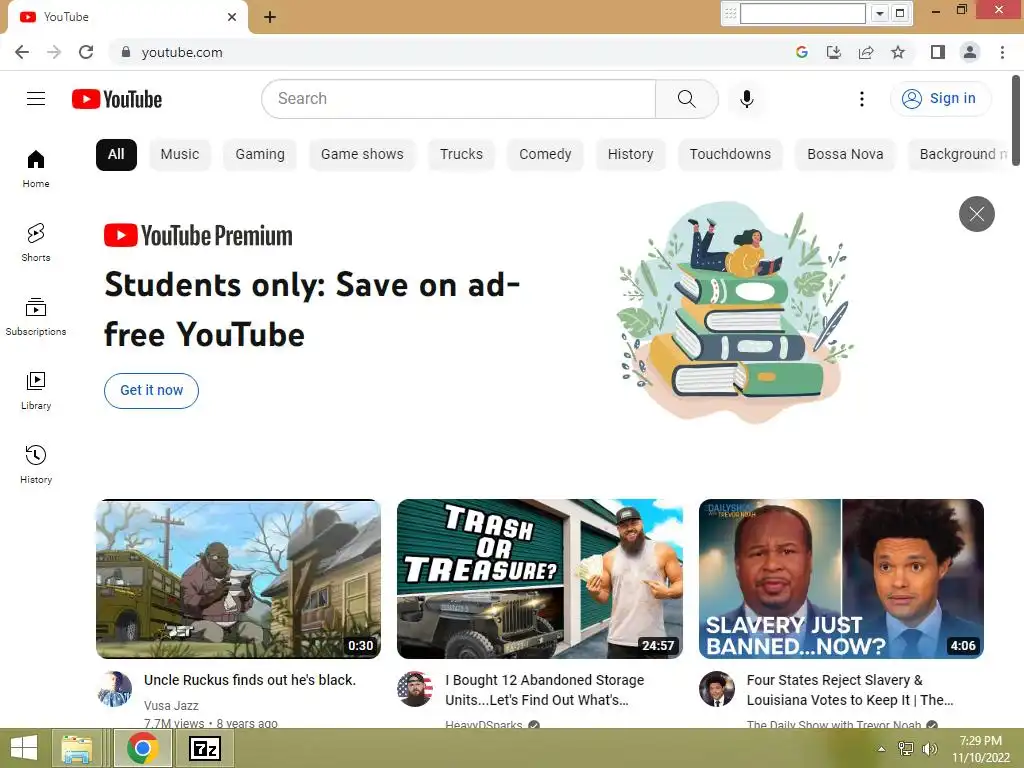Image resolution: width=1024 pixels, height=768 pixels.
Task: Toggle the browser side panel
Action: tap(938, 52)
